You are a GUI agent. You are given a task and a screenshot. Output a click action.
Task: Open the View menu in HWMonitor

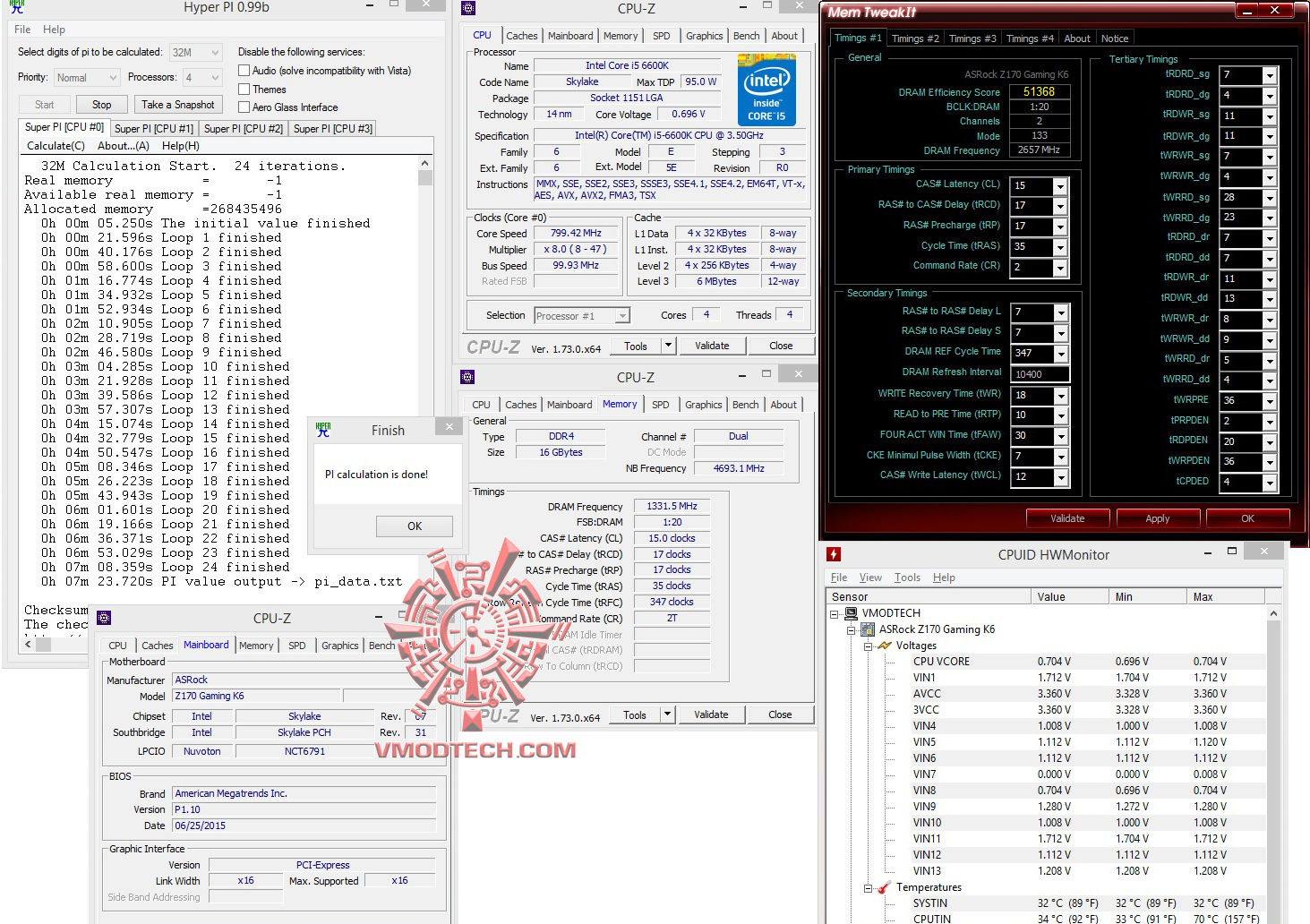click(x=870, y=577)
